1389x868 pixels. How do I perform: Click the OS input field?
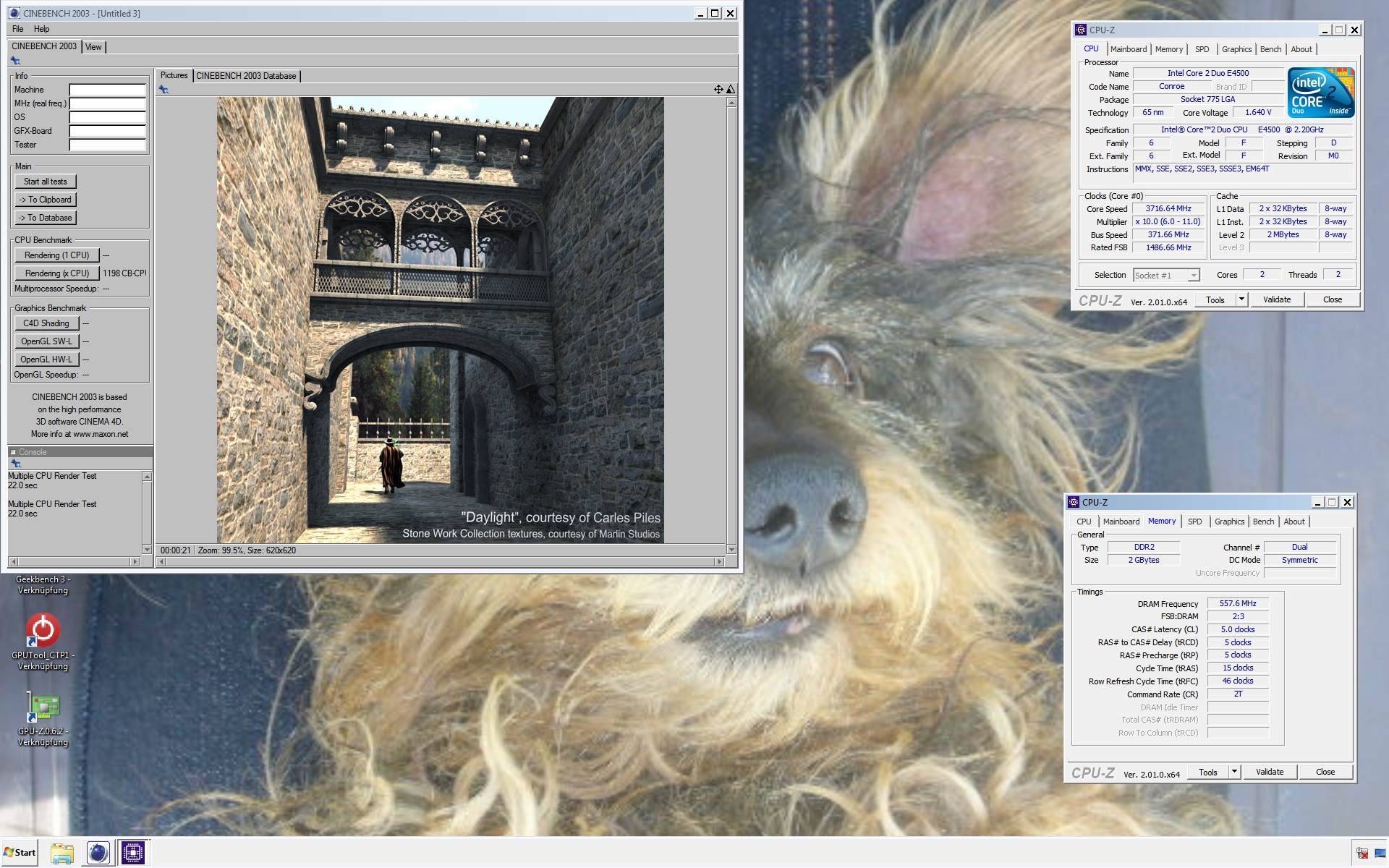[108, 118]
